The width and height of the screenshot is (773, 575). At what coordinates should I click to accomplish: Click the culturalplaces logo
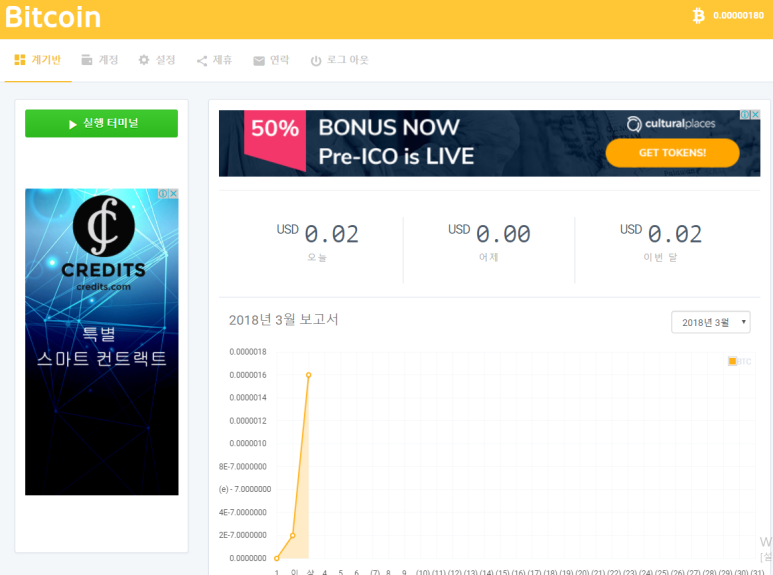[x=671, y=123]
